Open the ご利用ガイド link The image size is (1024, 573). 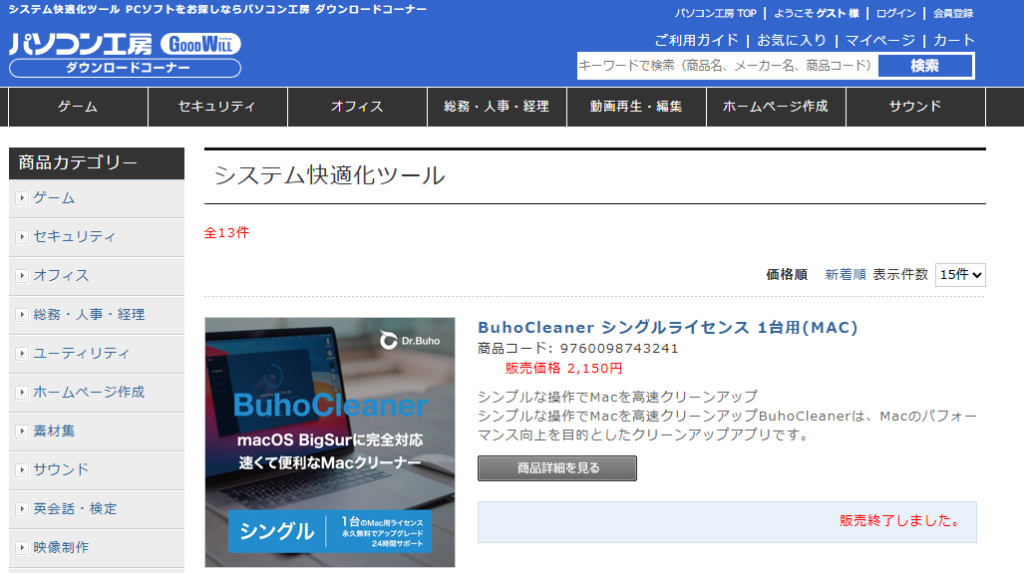[696, 41]
